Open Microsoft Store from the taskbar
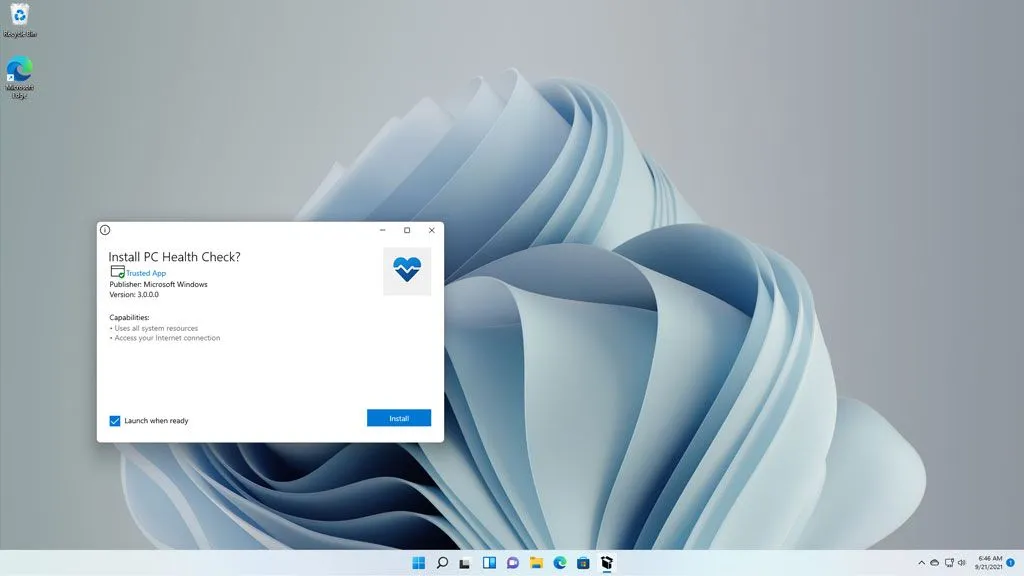 (x=583, y=563)
